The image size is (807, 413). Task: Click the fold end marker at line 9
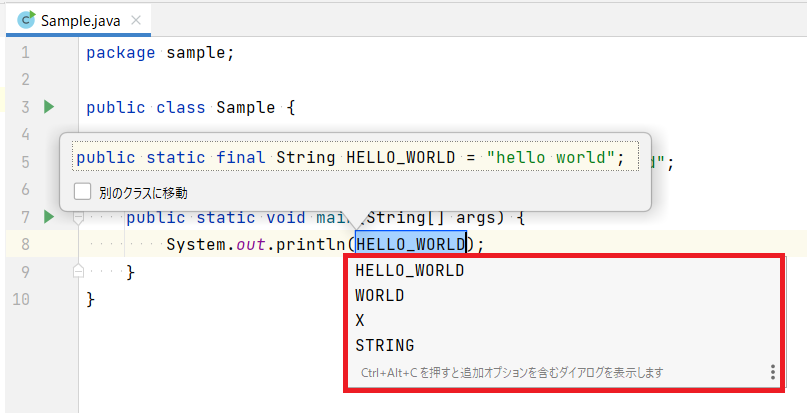point(78,271)
